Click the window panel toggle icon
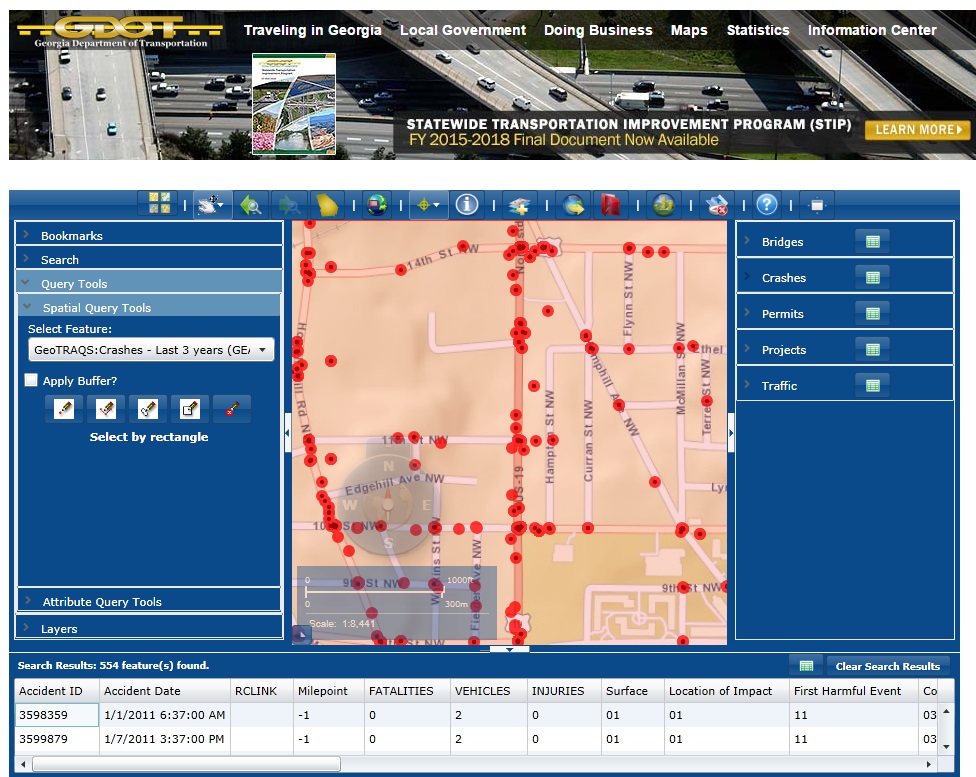Viewport: 976px width, 777px height. pos(817,205)
